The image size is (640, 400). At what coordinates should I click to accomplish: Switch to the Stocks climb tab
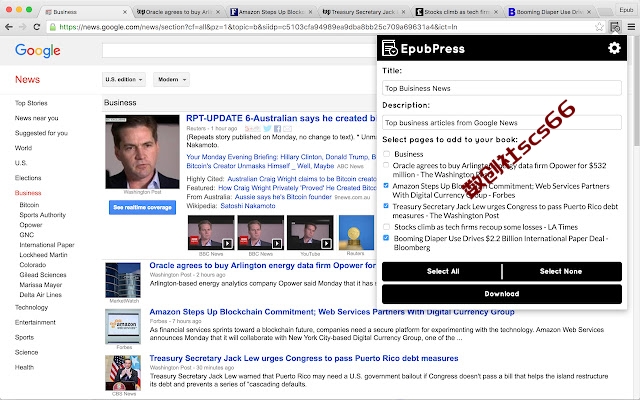click(x=455, y=12)
